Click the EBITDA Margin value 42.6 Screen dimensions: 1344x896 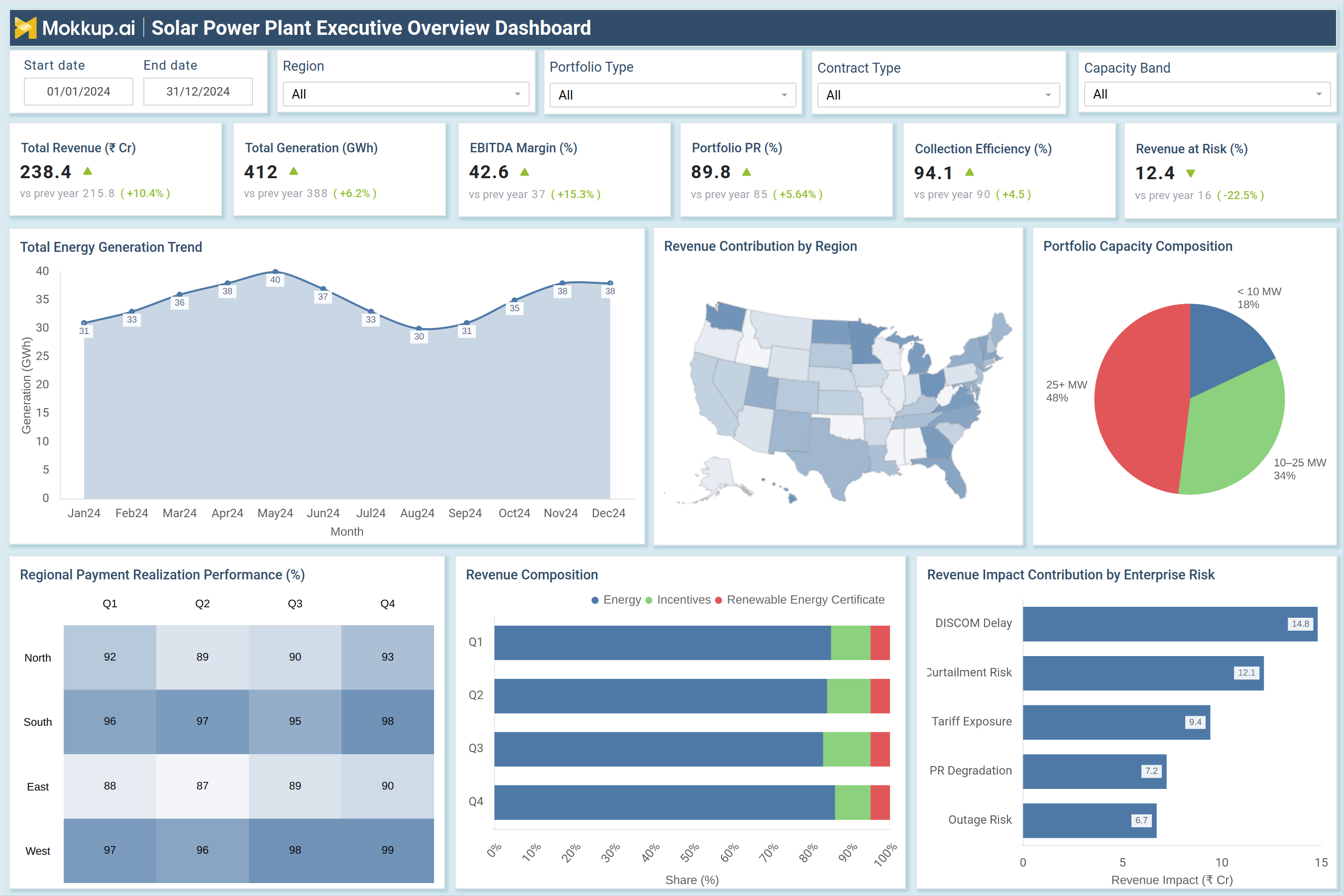(x=489, y=171)
